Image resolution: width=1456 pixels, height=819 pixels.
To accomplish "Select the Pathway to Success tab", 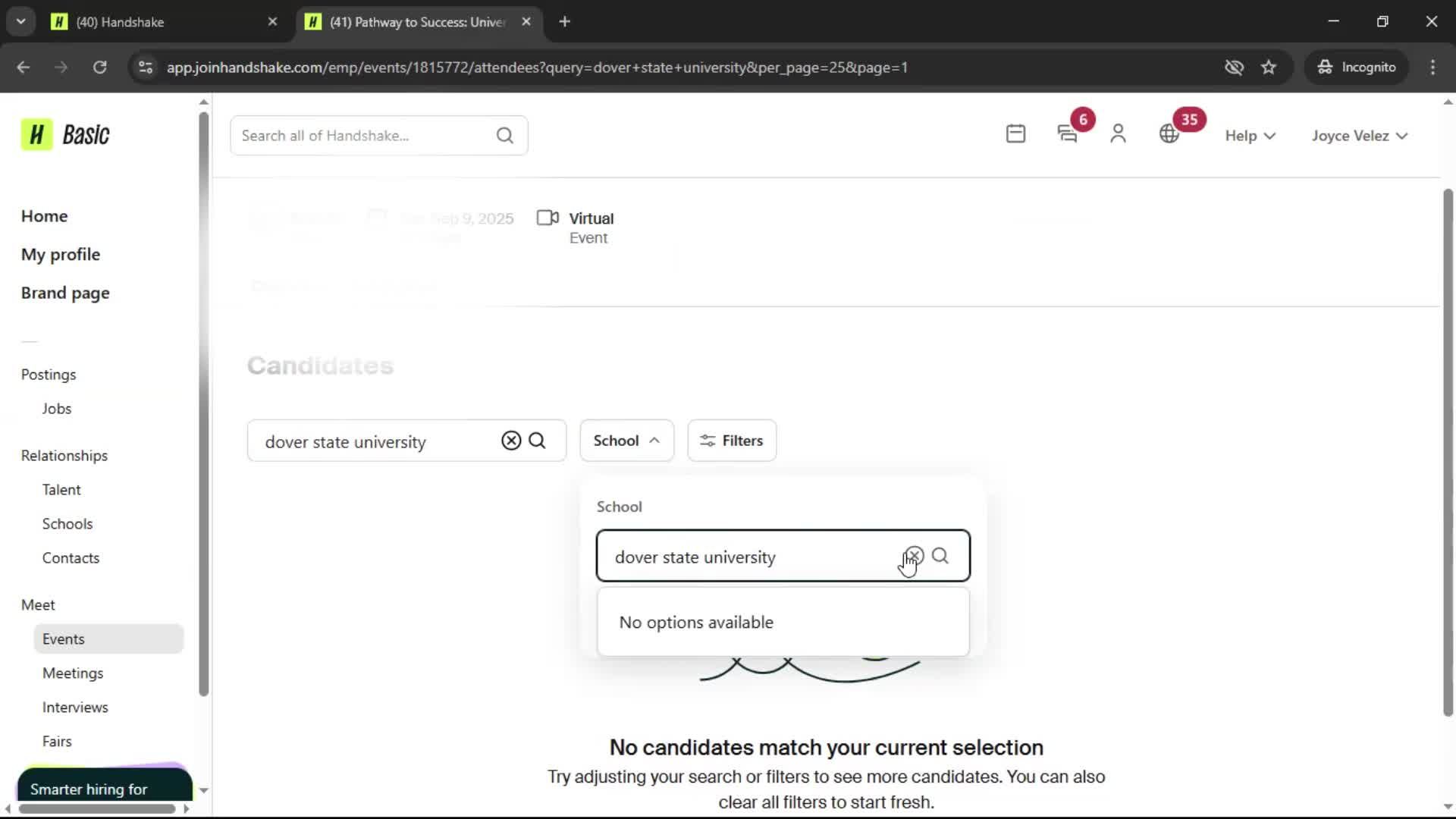I will [417, 22].
